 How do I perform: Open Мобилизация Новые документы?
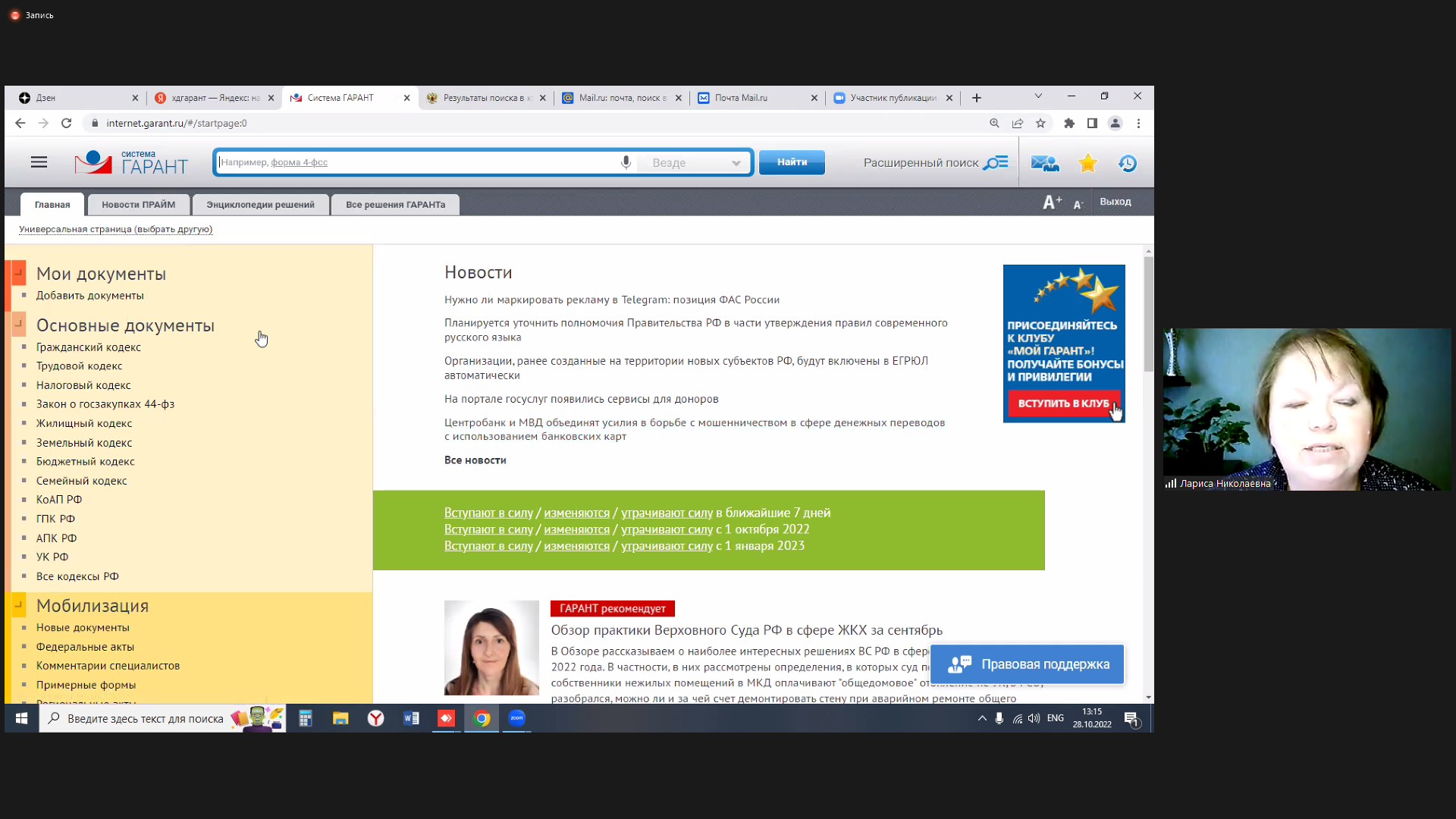pos(83,628)
